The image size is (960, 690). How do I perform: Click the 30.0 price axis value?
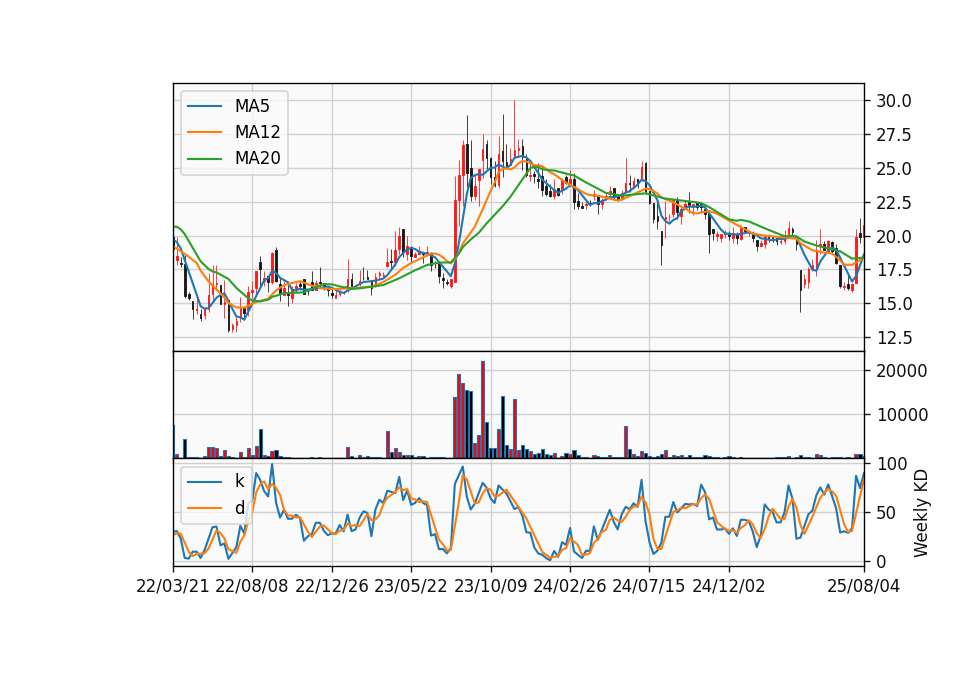893,101
